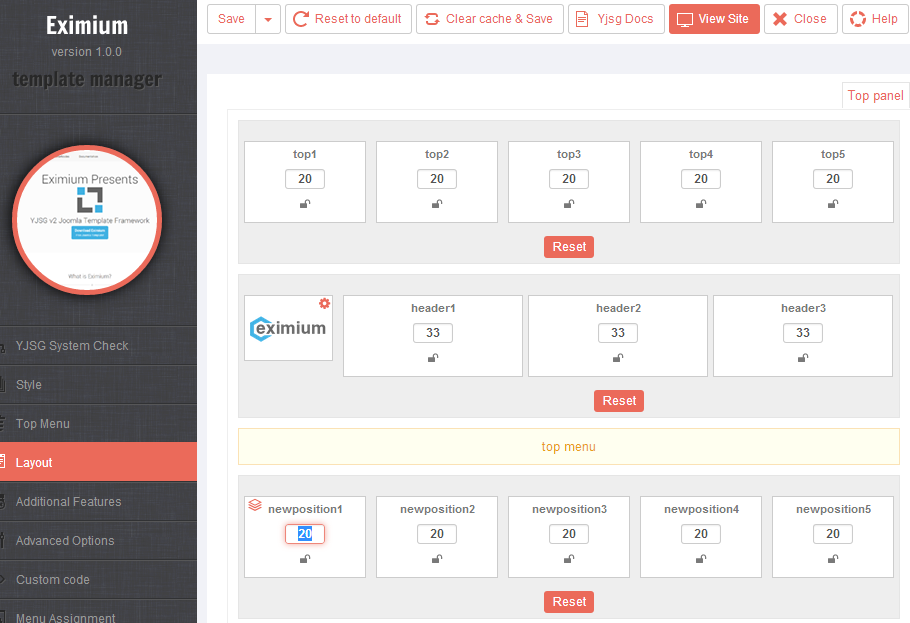This screenshot has height=623, width=910.
Task: Click the newposition5 width field
Action: (x=833, y=534)
